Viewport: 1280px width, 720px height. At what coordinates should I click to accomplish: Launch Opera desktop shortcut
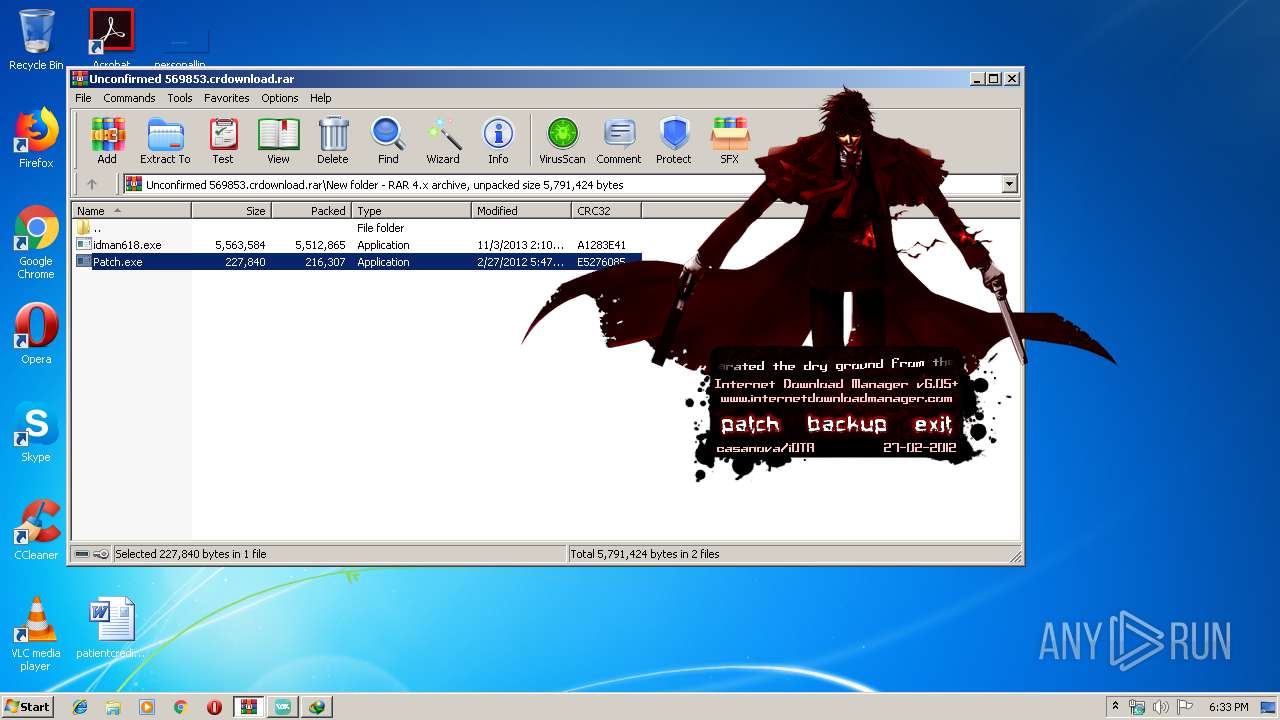click(x=36, y=334)
